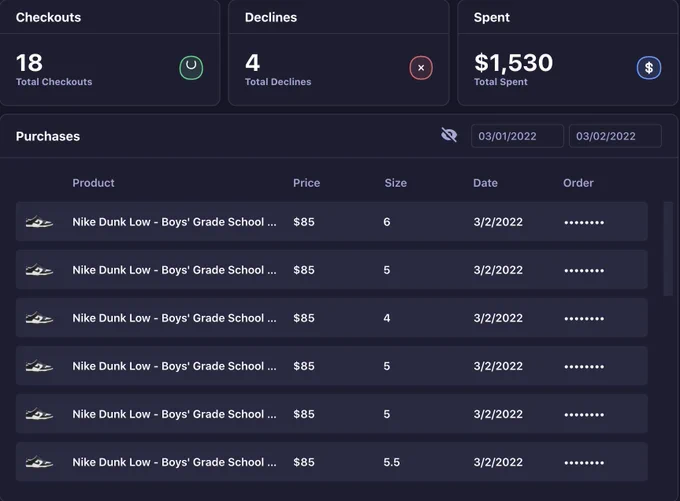Click the Declines card title
Viewport: 680px width, 501px height.
pos(271,17)
